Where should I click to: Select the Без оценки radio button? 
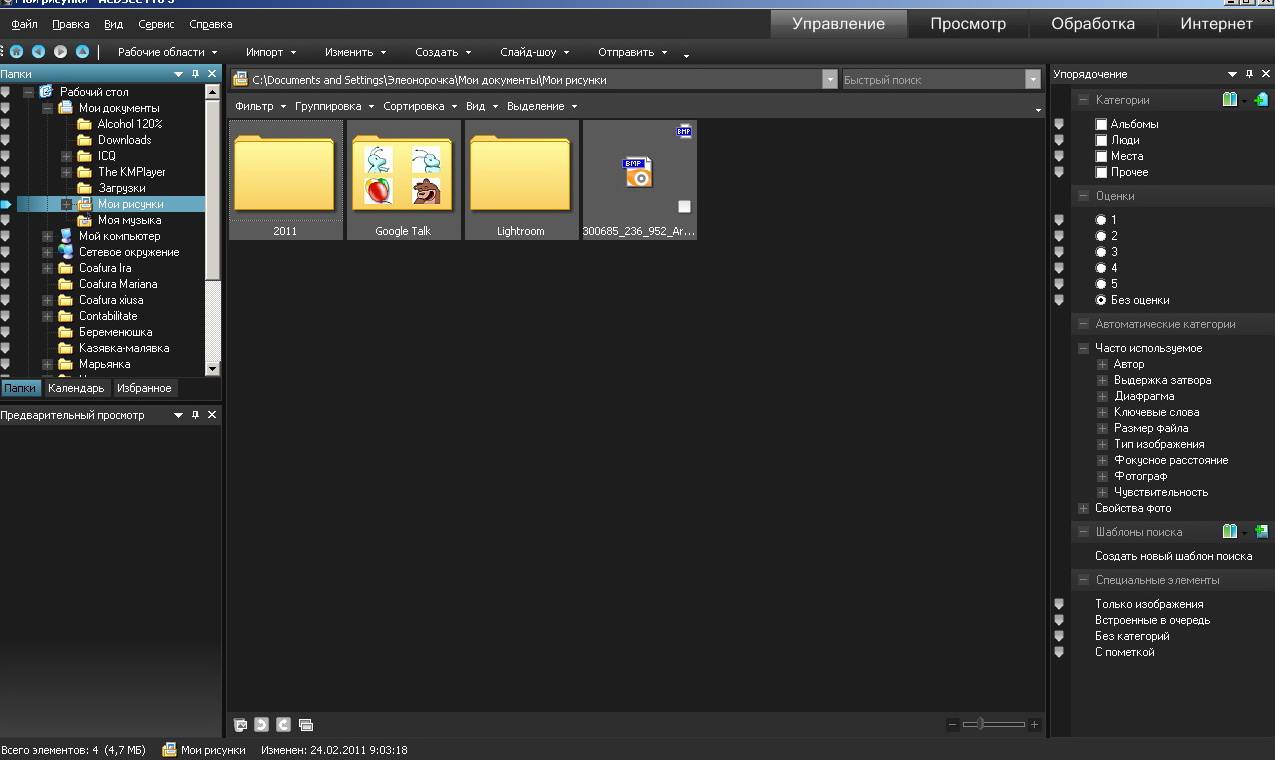(x=1101, y=300)
